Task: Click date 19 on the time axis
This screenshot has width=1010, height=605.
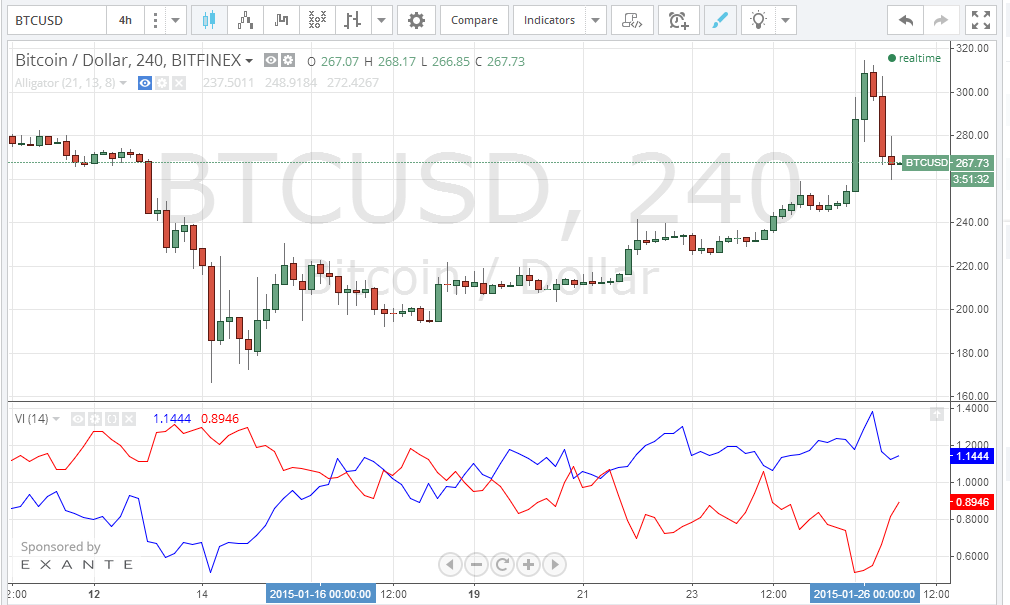Action: pyautogui.click(x=474, y=594)
